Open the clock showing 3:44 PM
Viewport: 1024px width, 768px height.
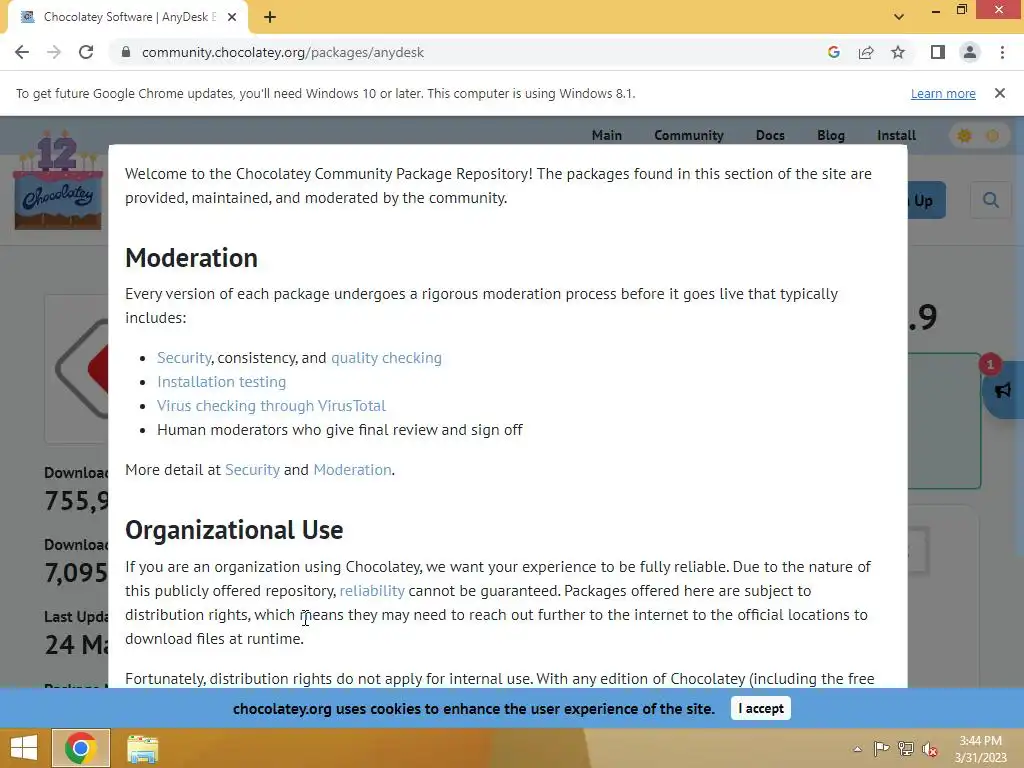tap(980, 749)
